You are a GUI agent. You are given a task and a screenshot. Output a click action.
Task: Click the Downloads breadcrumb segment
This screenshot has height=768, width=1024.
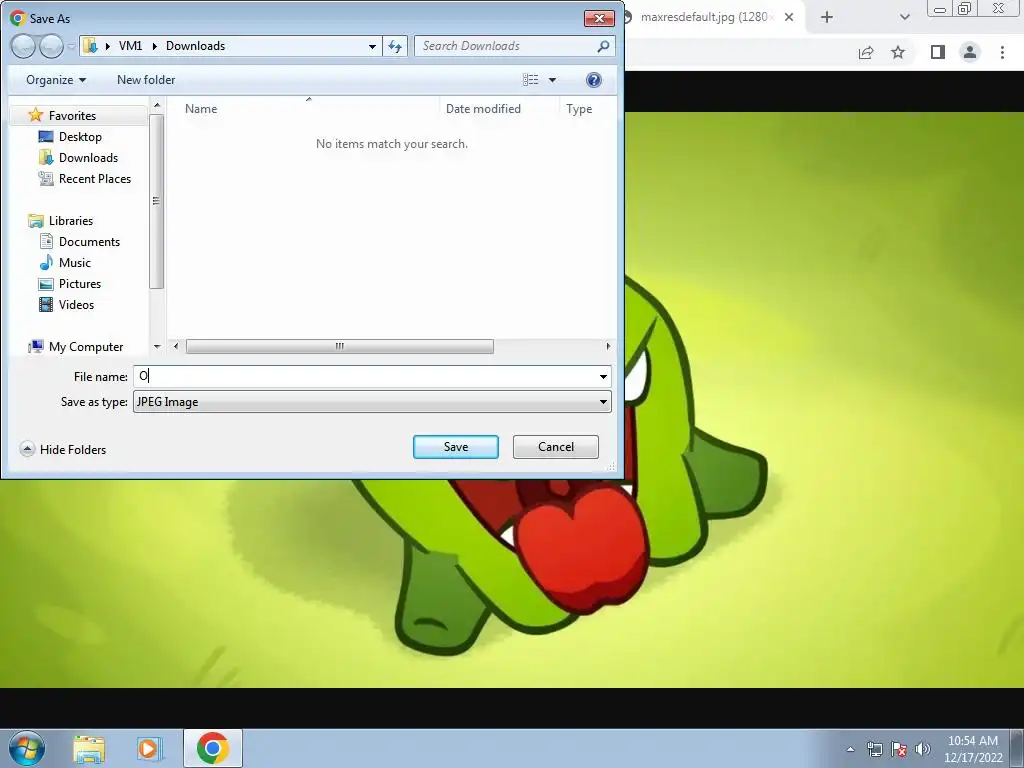195,46
